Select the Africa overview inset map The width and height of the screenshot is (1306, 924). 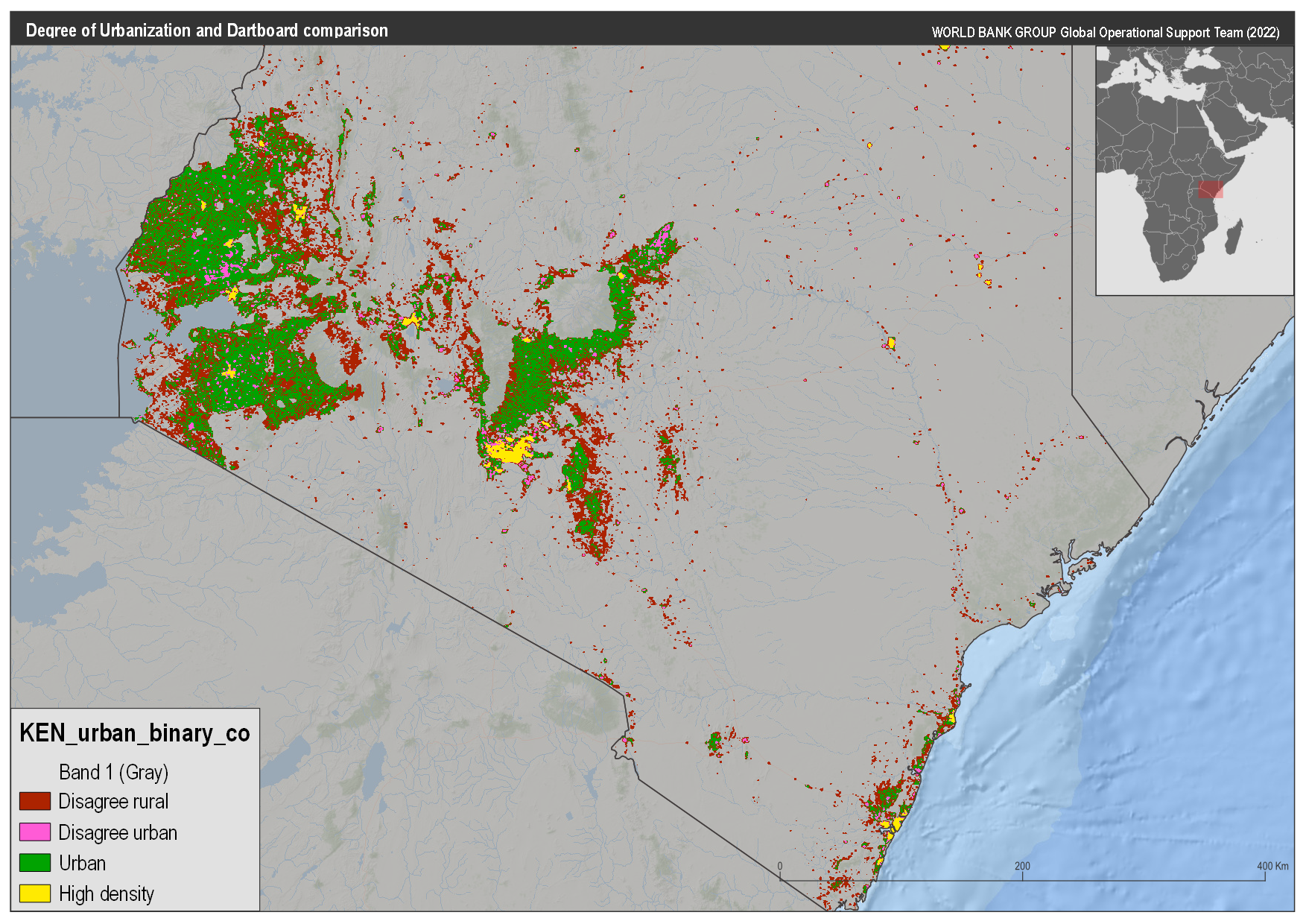(1194, 170)
